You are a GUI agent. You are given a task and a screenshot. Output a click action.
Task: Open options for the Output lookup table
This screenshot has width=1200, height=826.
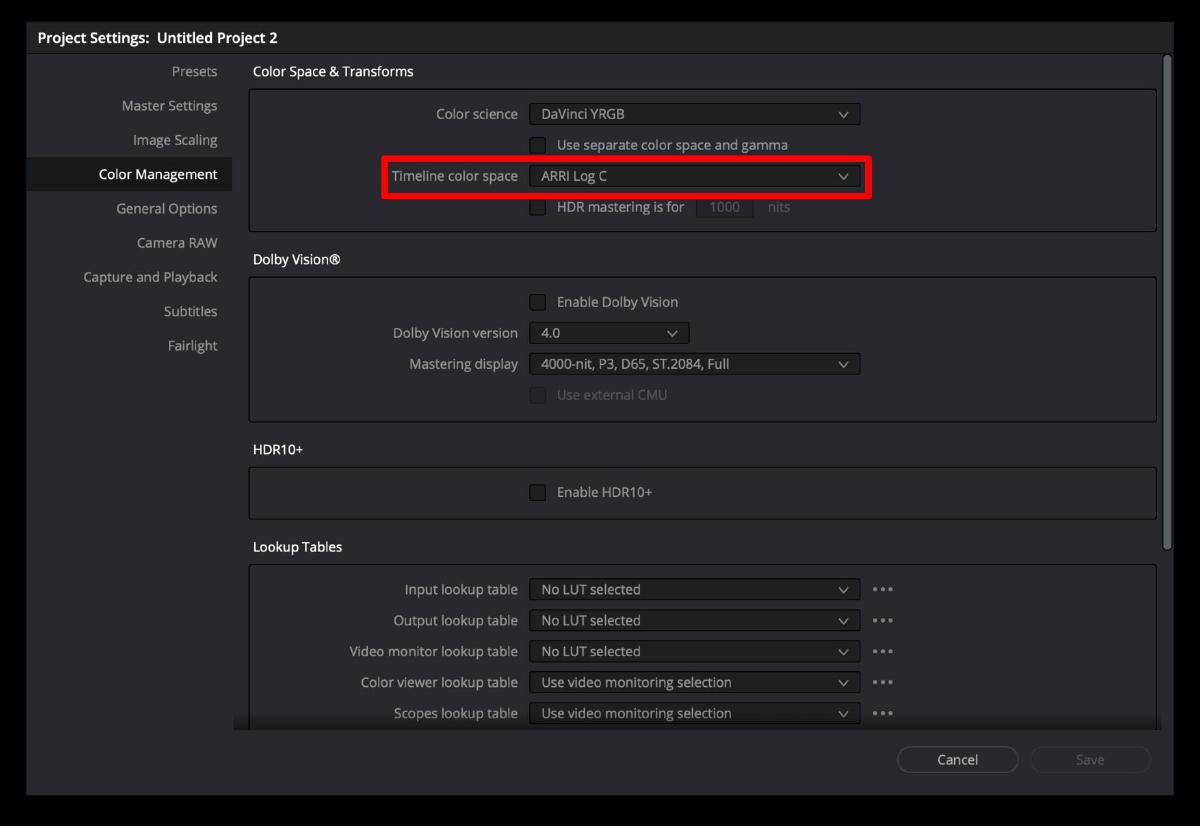click(x=882, y=620)
